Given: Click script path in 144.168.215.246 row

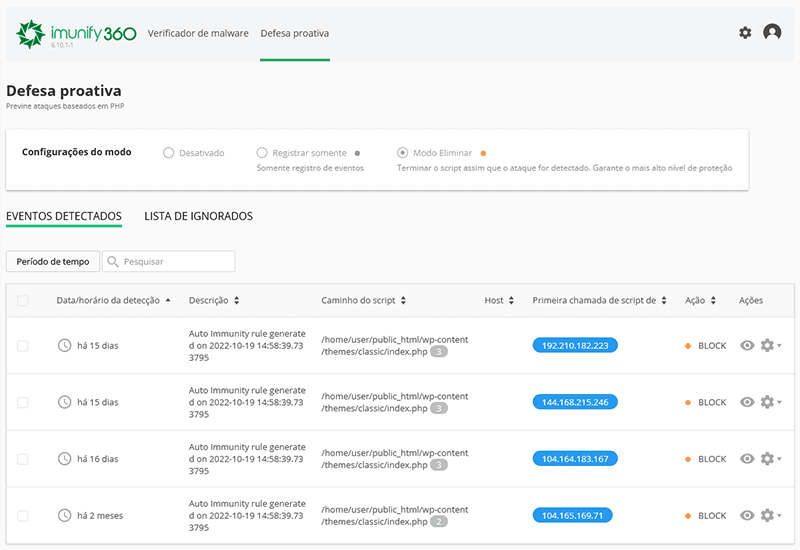Looking at the screenshot, I should 394,402.
